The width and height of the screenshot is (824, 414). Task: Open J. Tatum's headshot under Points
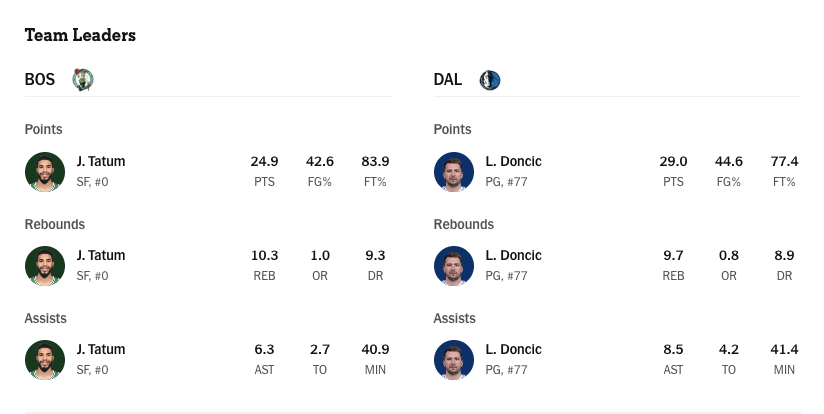(45, 172)
